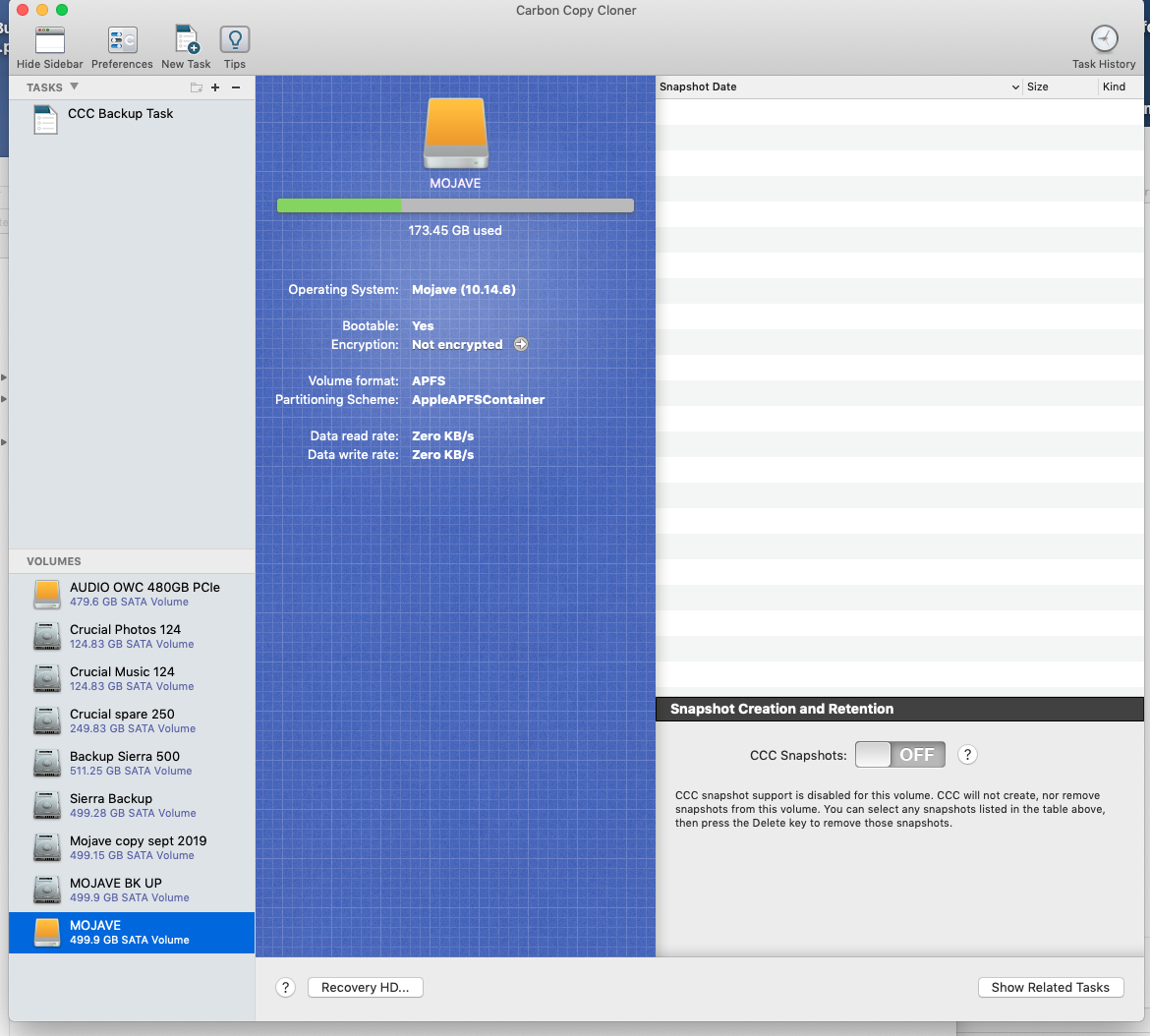Select the Mojave copy sept 2019 volume

[132, 848]
